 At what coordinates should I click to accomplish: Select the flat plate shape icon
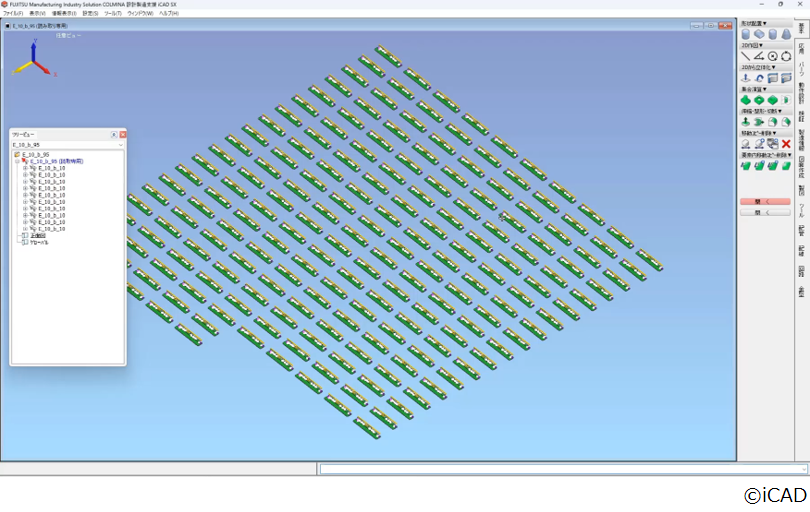click(759, 35)
